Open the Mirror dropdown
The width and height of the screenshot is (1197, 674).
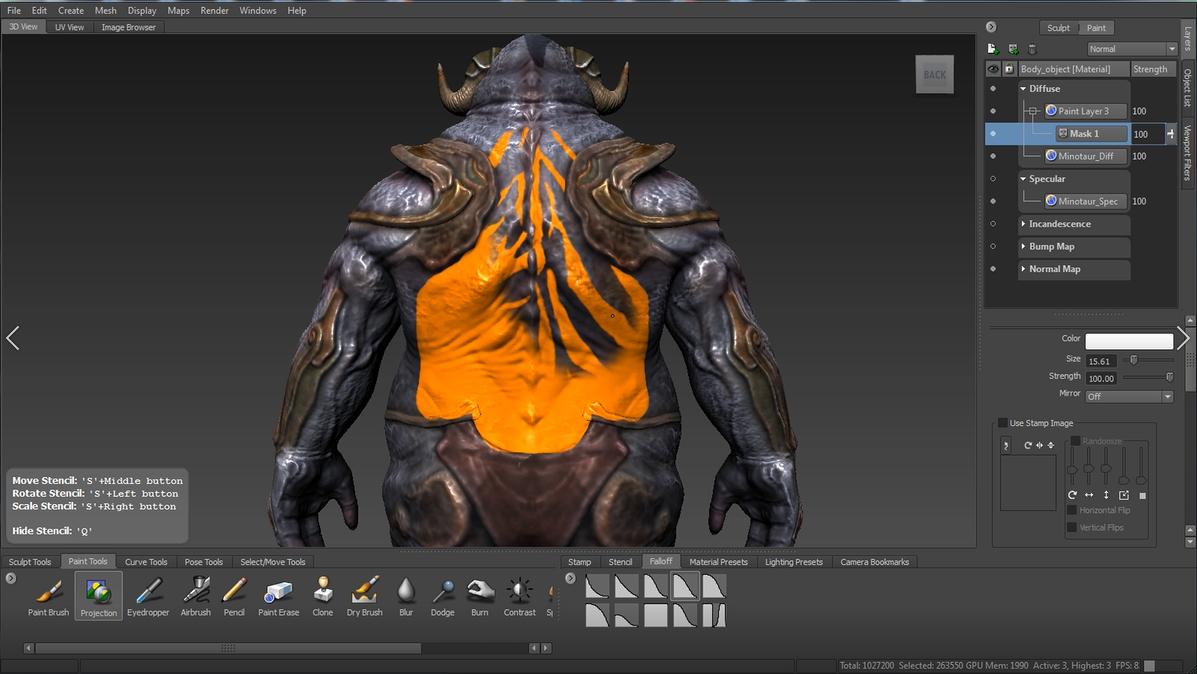pyautogui.click(x=1129, y=397)
